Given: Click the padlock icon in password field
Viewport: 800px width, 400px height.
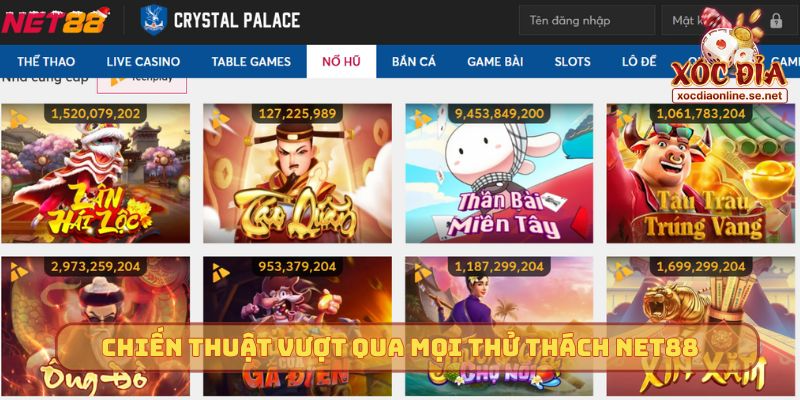Looking at the screenshot, I should tap(776, 21).
